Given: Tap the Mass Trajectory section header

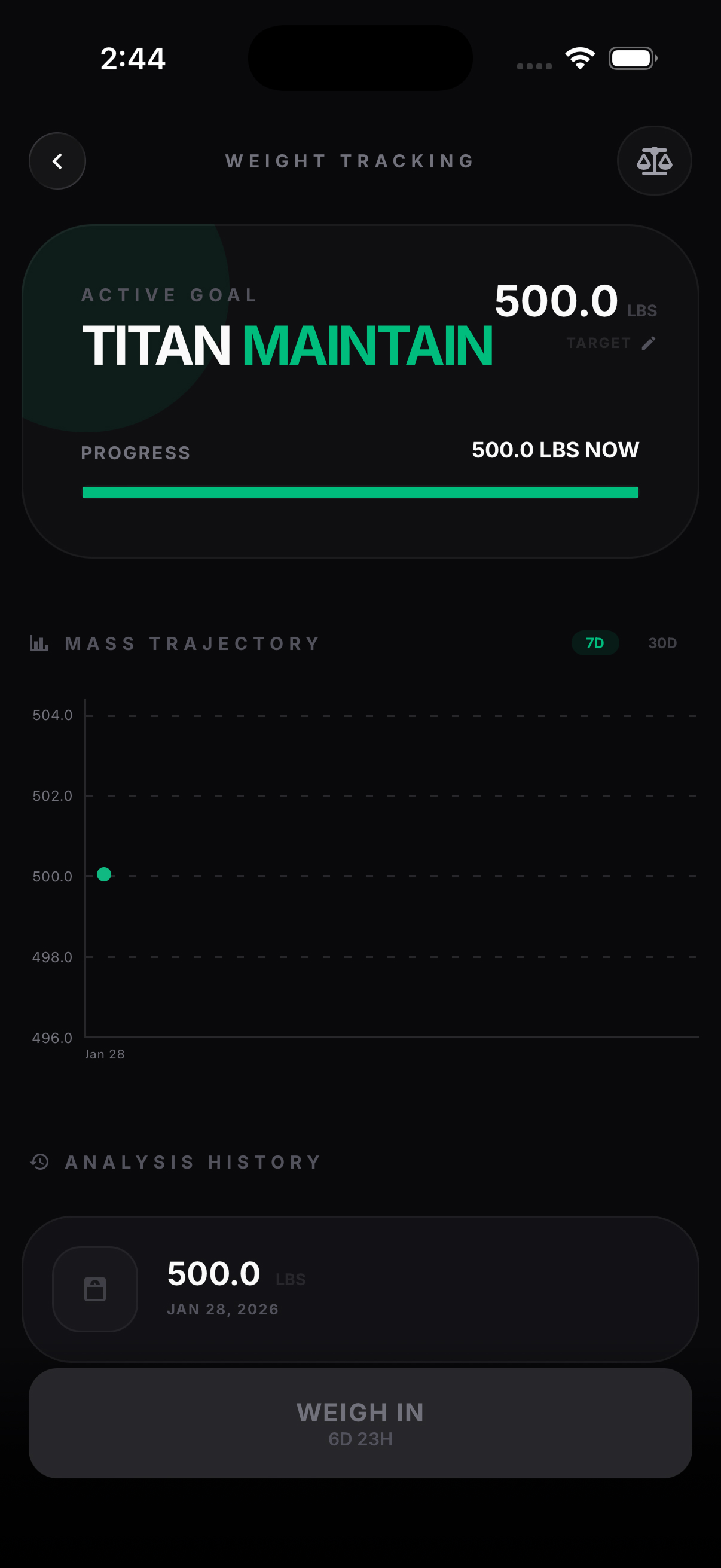Looking at the screenshot, I should pos(193,643).
